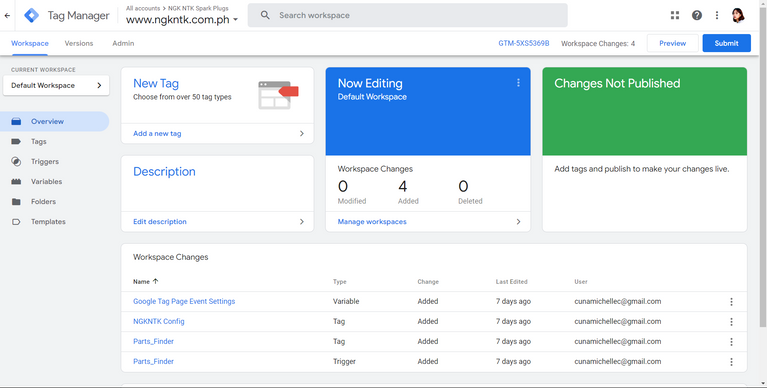Viewport: 767px width, 388px height.
Task: Open three-dot menu for NGKNTK Config row
Action: click(731, 321)
